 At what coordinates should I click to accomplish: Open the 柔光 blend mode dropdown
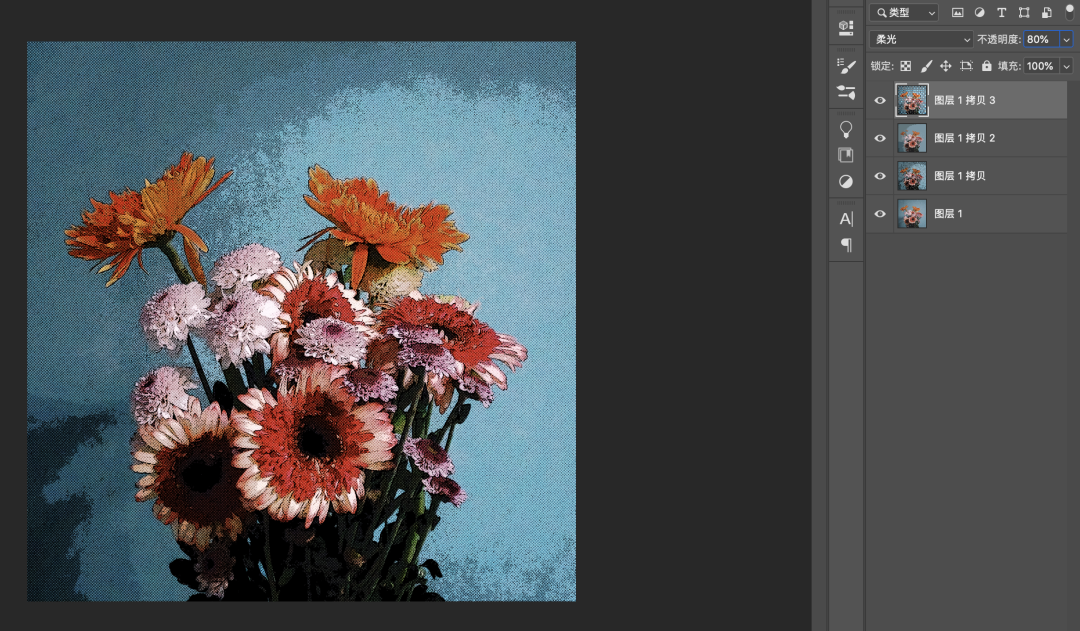[921, 39]
